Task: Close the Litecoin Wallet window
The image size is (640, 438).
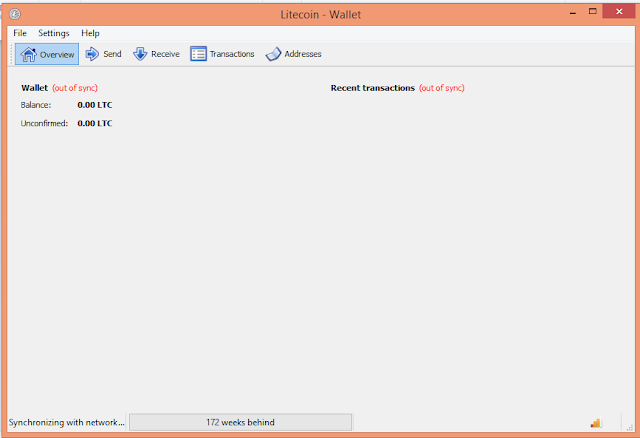Action: tap(619, 11)
